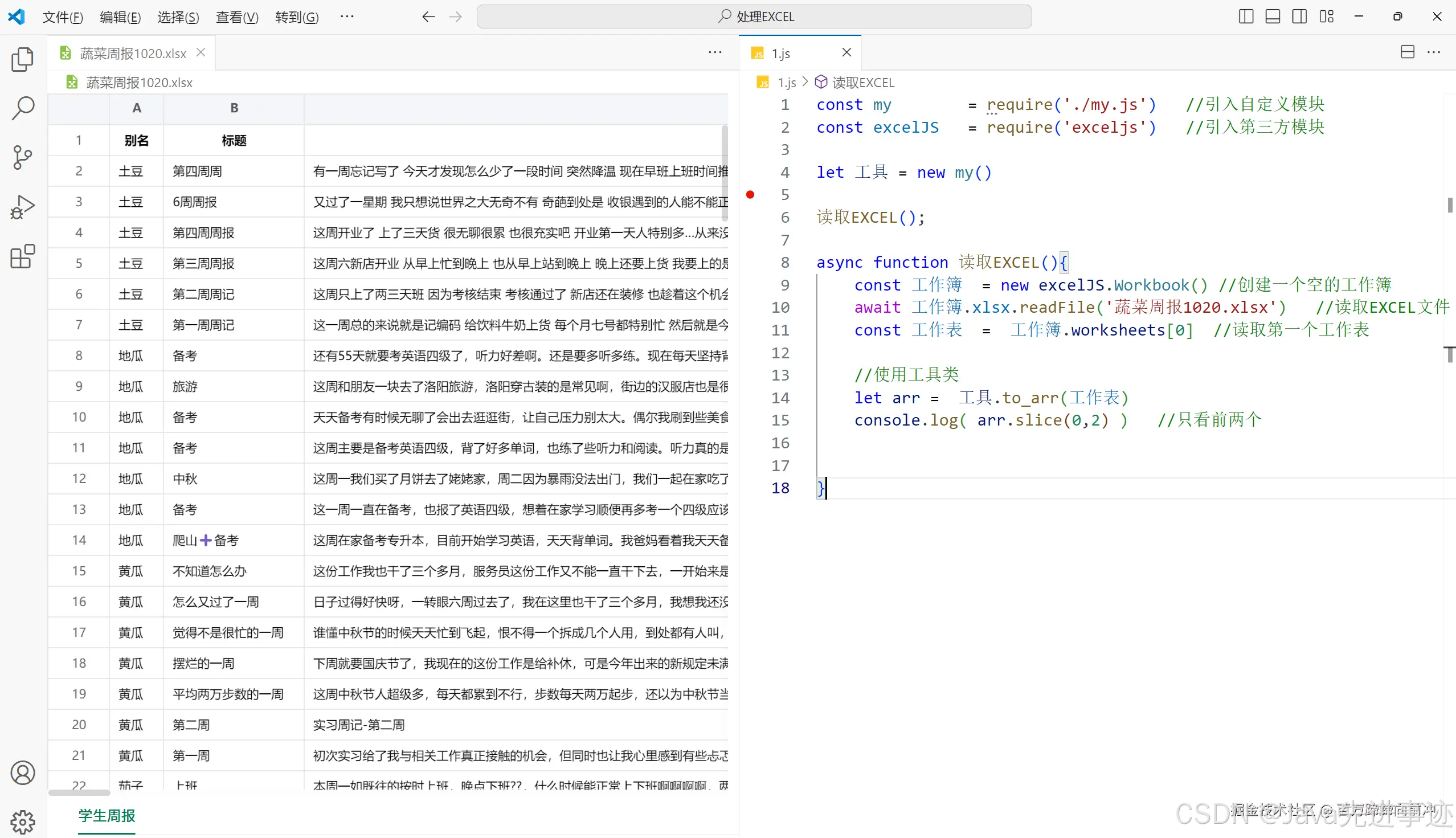The height and width of the screenshot is (838, 1456).
Task: Open Customize Layout control
Action: pos(1327,16)
